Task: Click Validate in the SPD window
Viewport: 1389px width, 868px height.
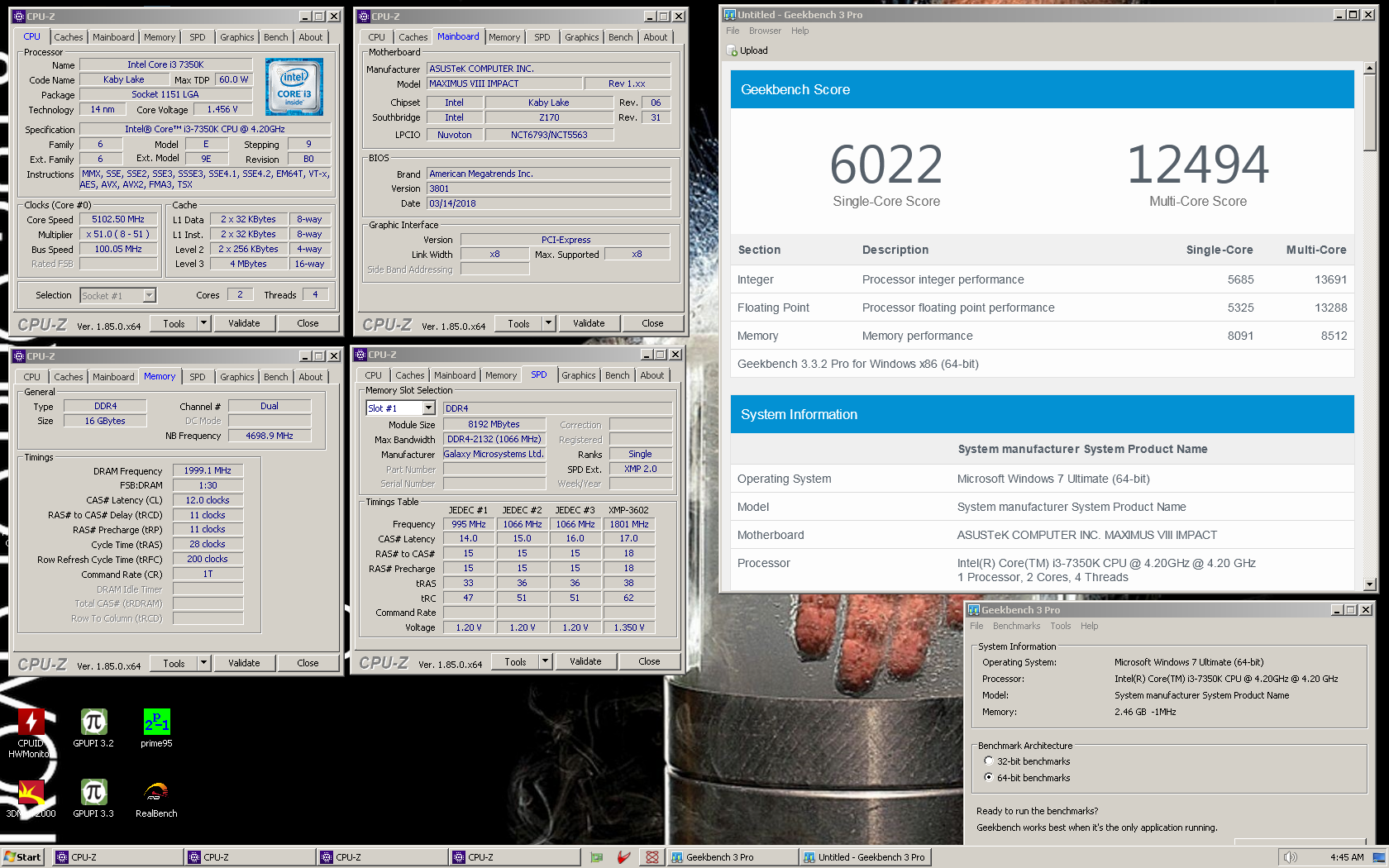Action: [x=585, y=662]
